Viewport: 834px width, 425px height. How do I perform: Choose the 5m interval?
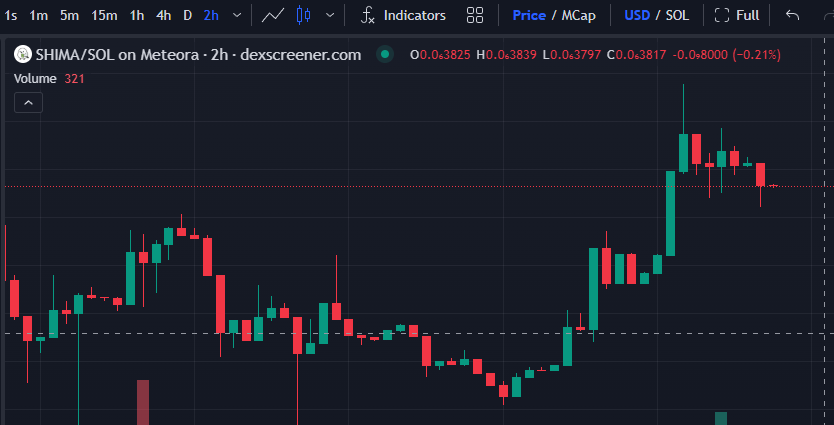click(x=69, y=15)
